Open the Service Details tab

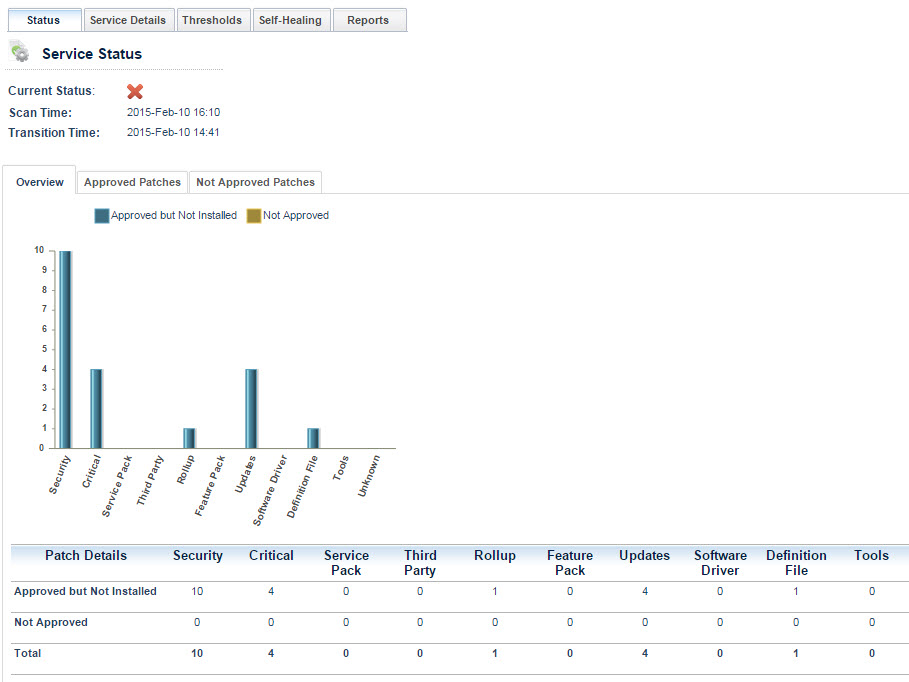[x=128, y=20]
